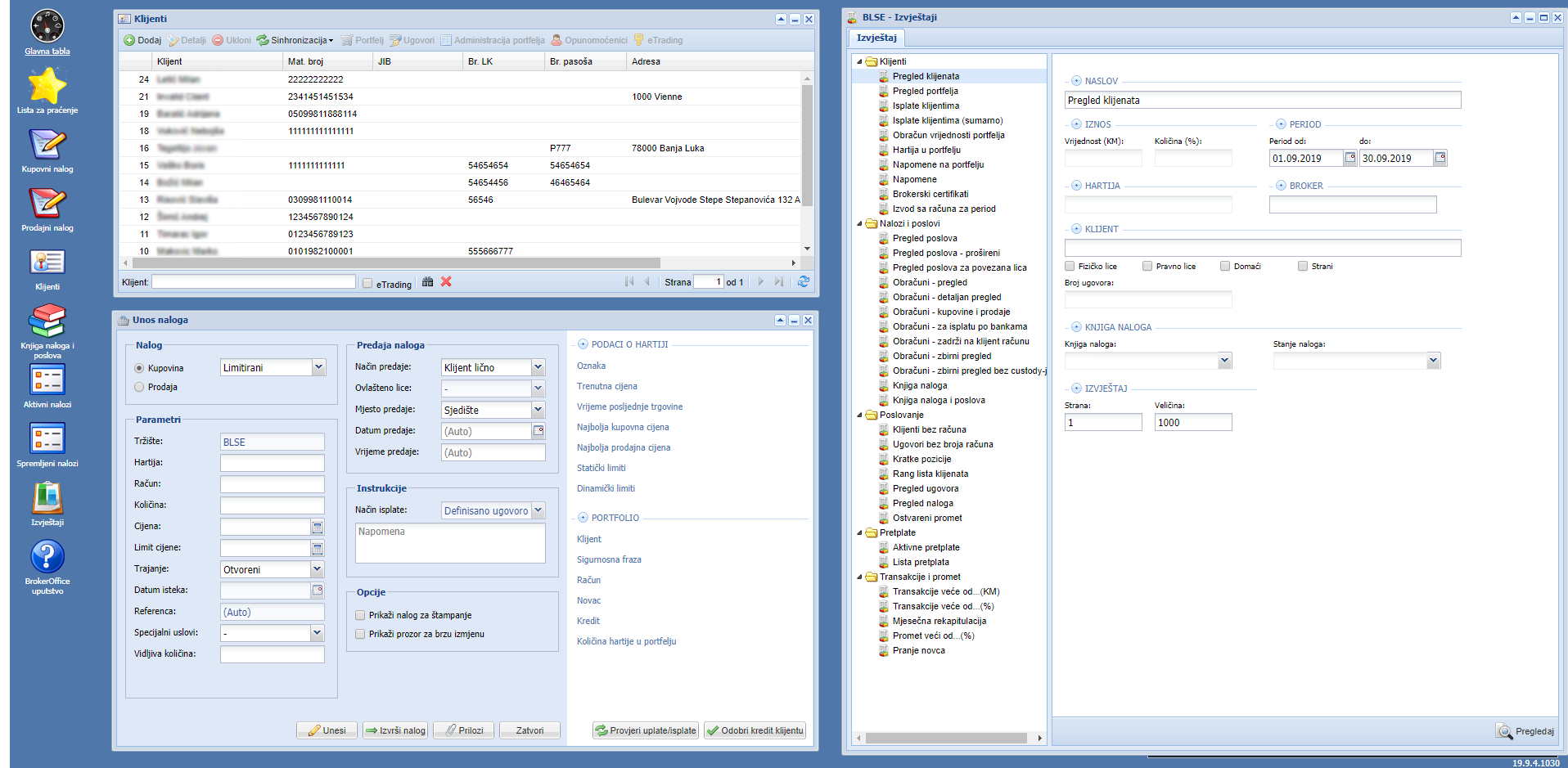Click Portfelj in Klijenti toolbar

point(363,40)
